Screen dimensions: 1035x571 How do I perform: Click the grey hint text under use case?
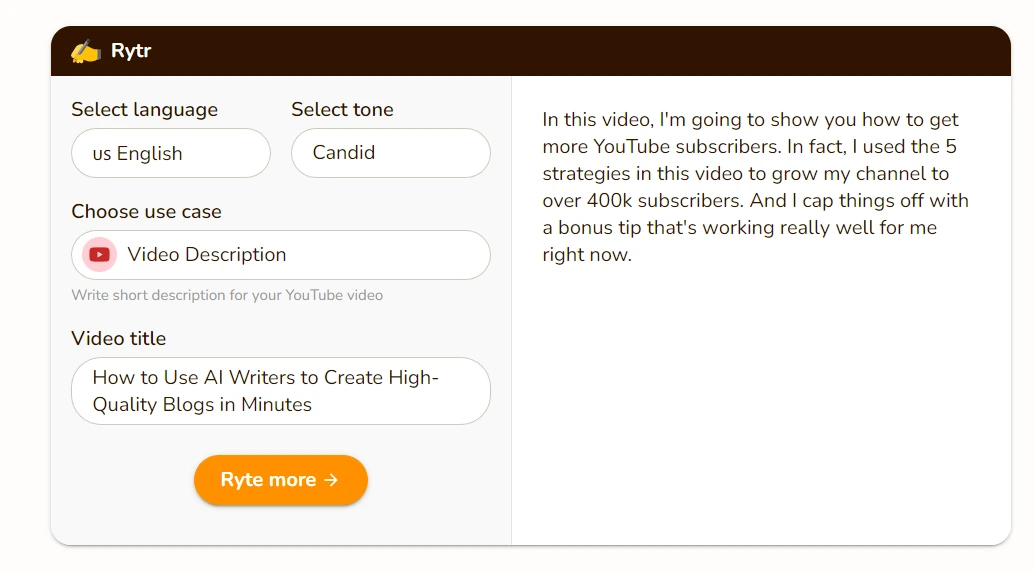[x=227, y=296]
